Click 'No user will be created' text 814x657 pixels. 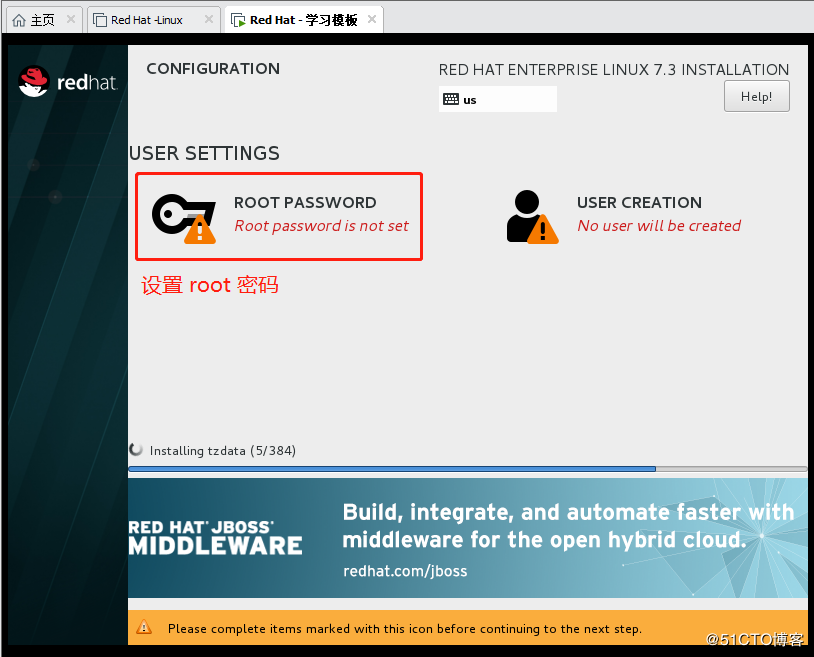(659, 226)
